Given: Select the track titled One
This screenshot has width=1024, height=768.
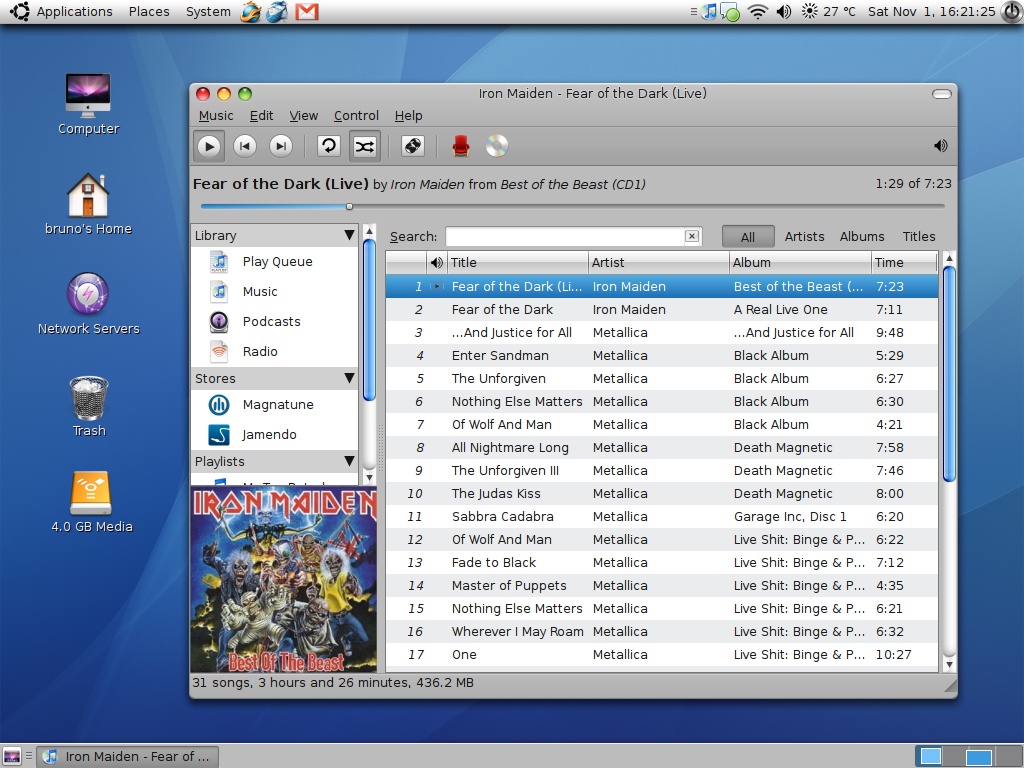Looking at the screenshot, I should [x=662, y=654].
